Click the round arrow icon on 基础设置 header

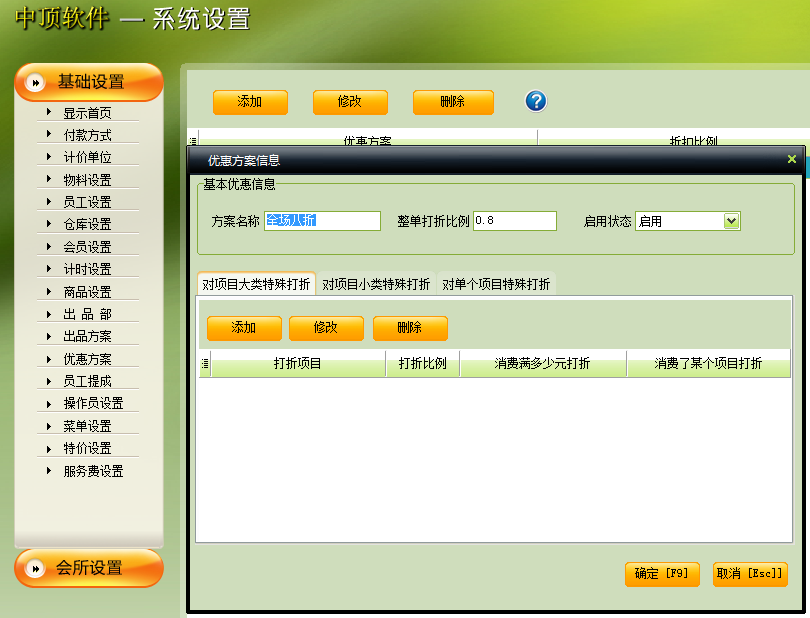35,82
